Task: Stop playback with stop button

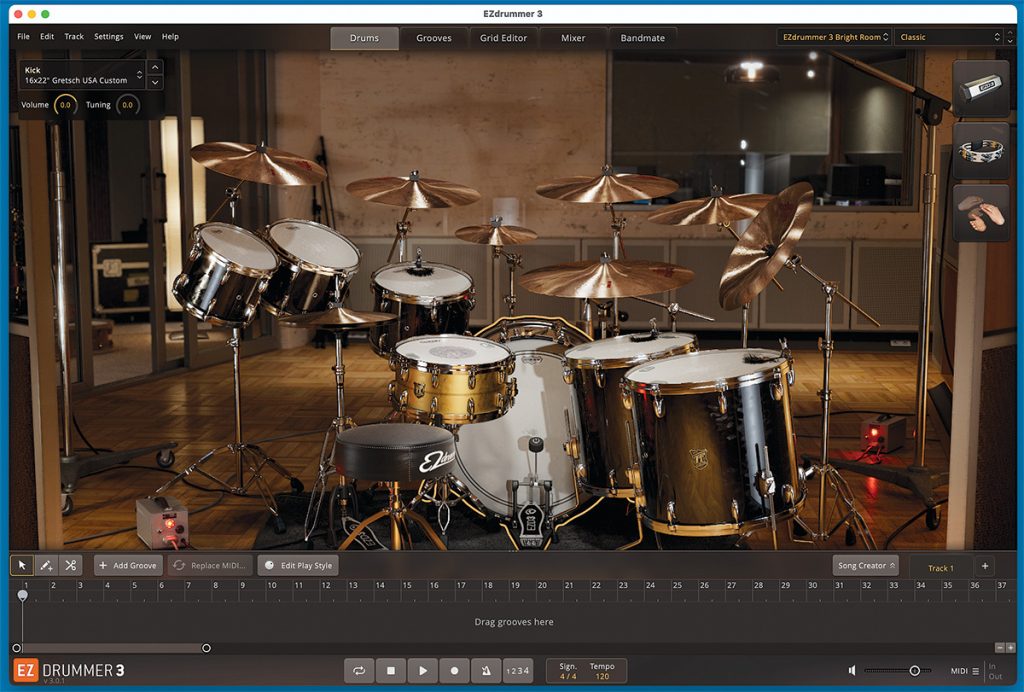Action: tap(391, 670)
